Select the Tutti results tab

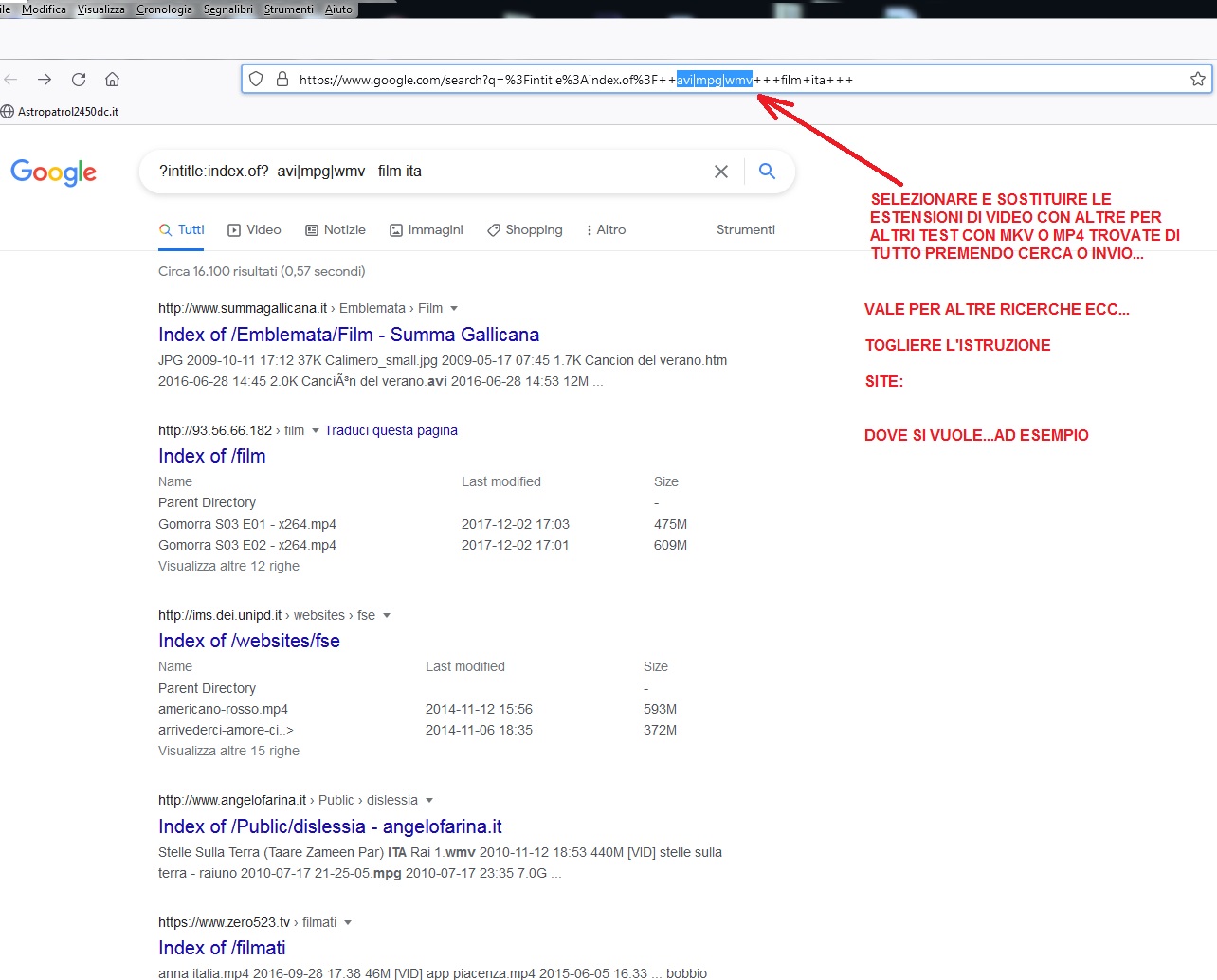[182, 230]
